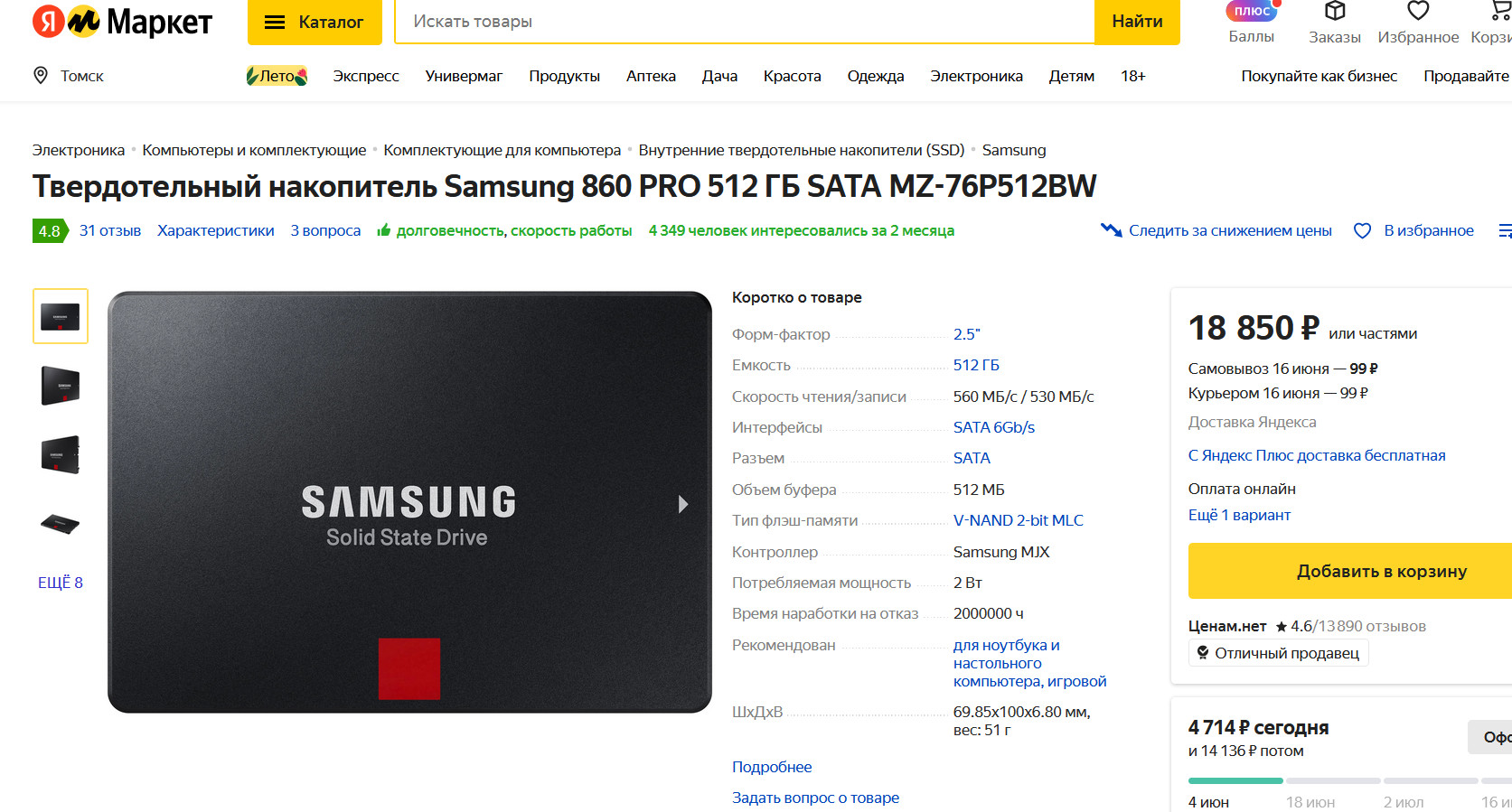The height and width of the screenshot is (812, 1512).
Task: Open the Каталог menu button
Action: pyautogui.click(x=314, y=22)
